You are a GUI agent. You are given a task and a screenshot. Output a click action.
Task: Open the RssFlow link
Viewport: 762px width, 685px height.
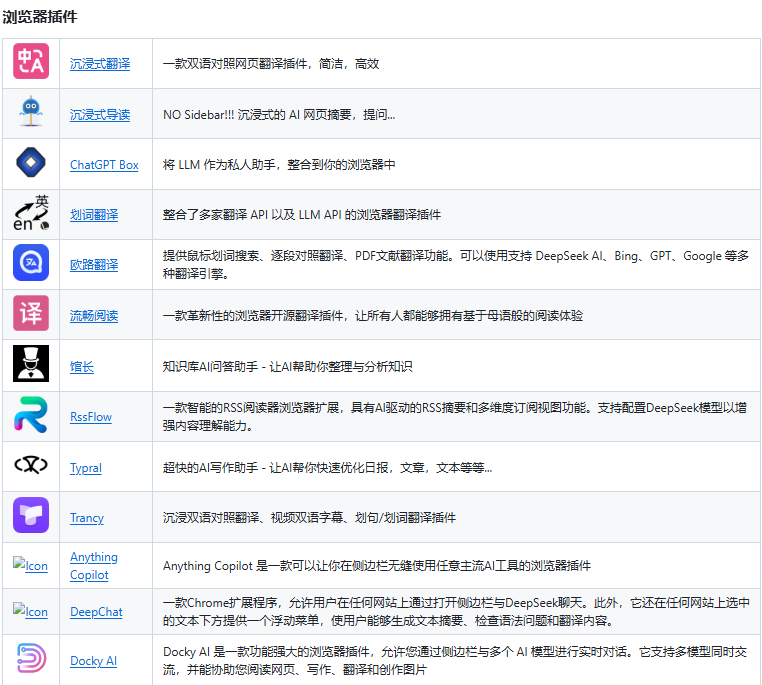coord(91,417)
